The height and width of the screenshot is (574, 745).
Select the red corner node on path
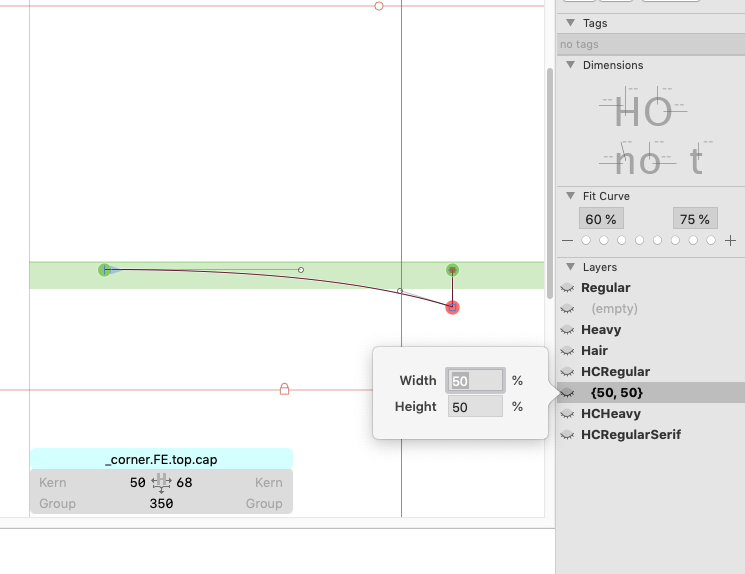[x=452, y=307]
